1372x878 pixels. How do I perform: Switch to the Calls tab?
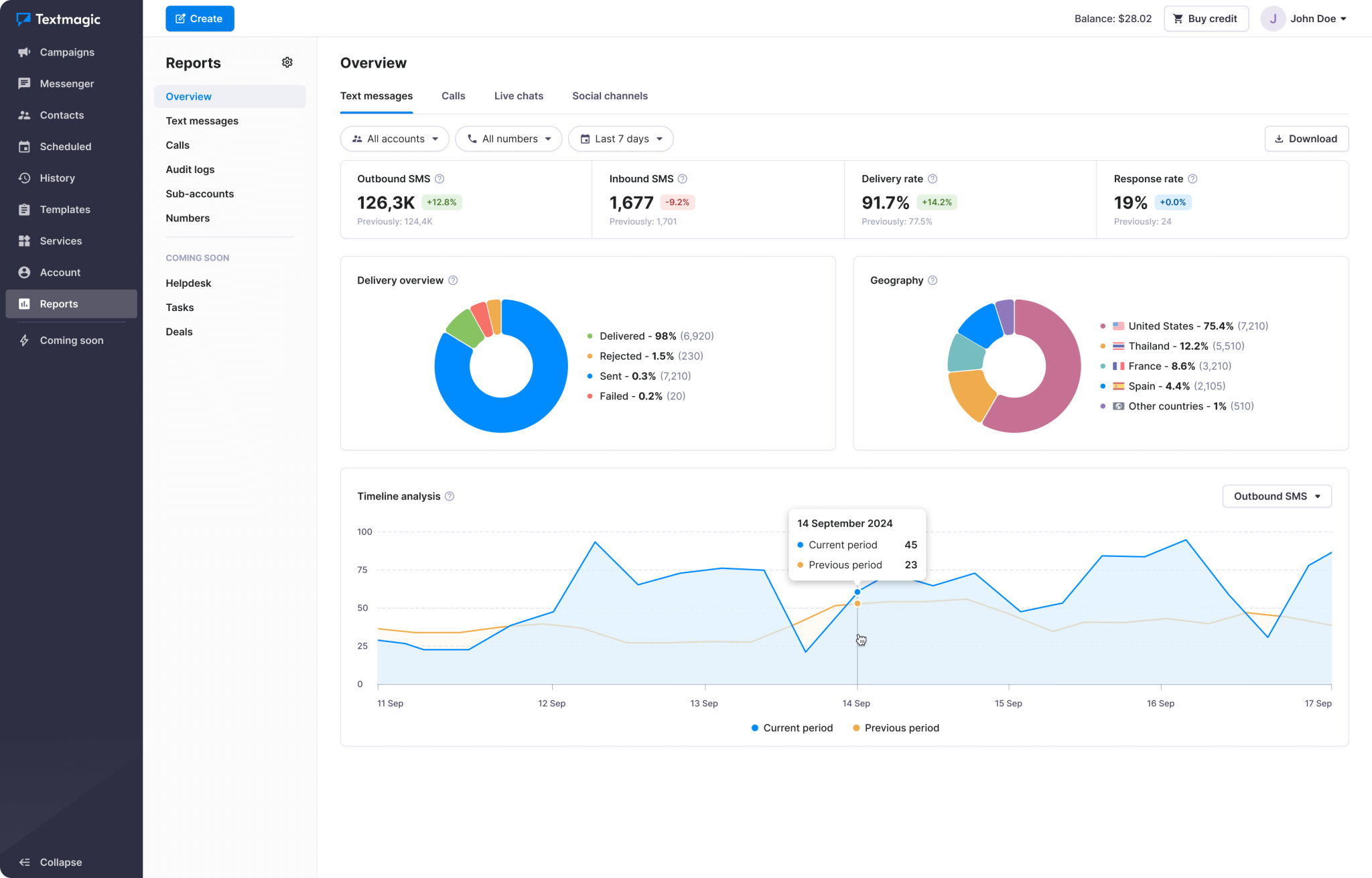coord(453,96)
